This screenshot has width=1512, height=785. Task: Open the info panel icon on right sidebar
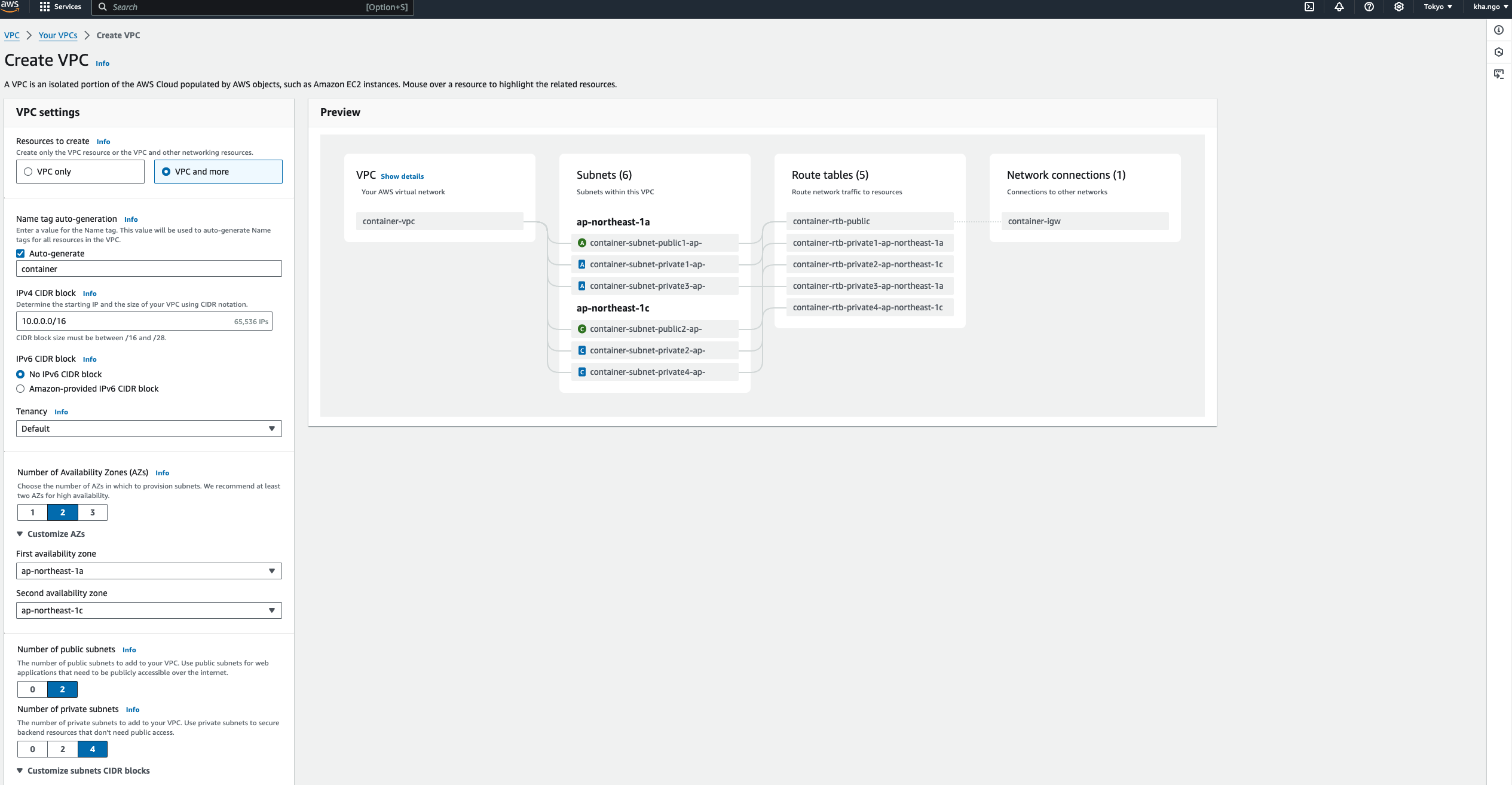tap(1499, 30)
